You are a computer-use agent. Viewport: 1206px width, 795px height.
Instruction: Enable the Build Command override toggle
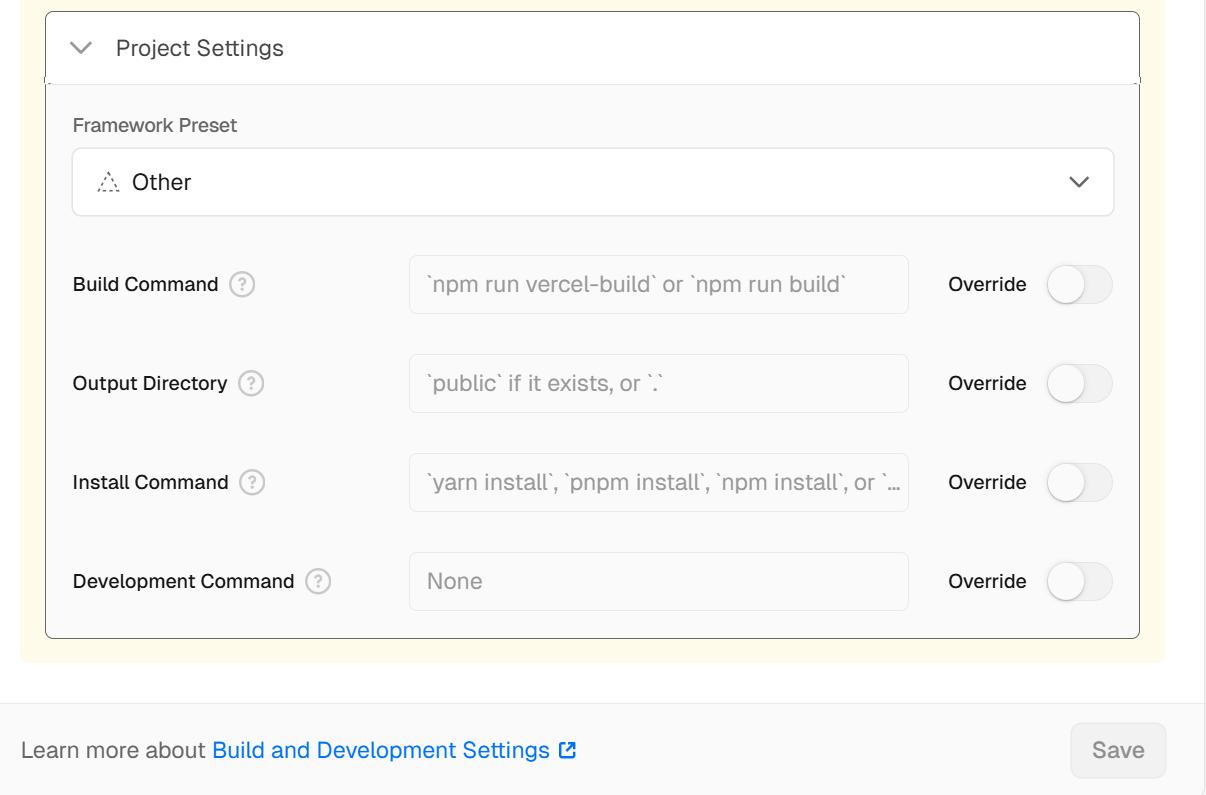[1079, 285]
